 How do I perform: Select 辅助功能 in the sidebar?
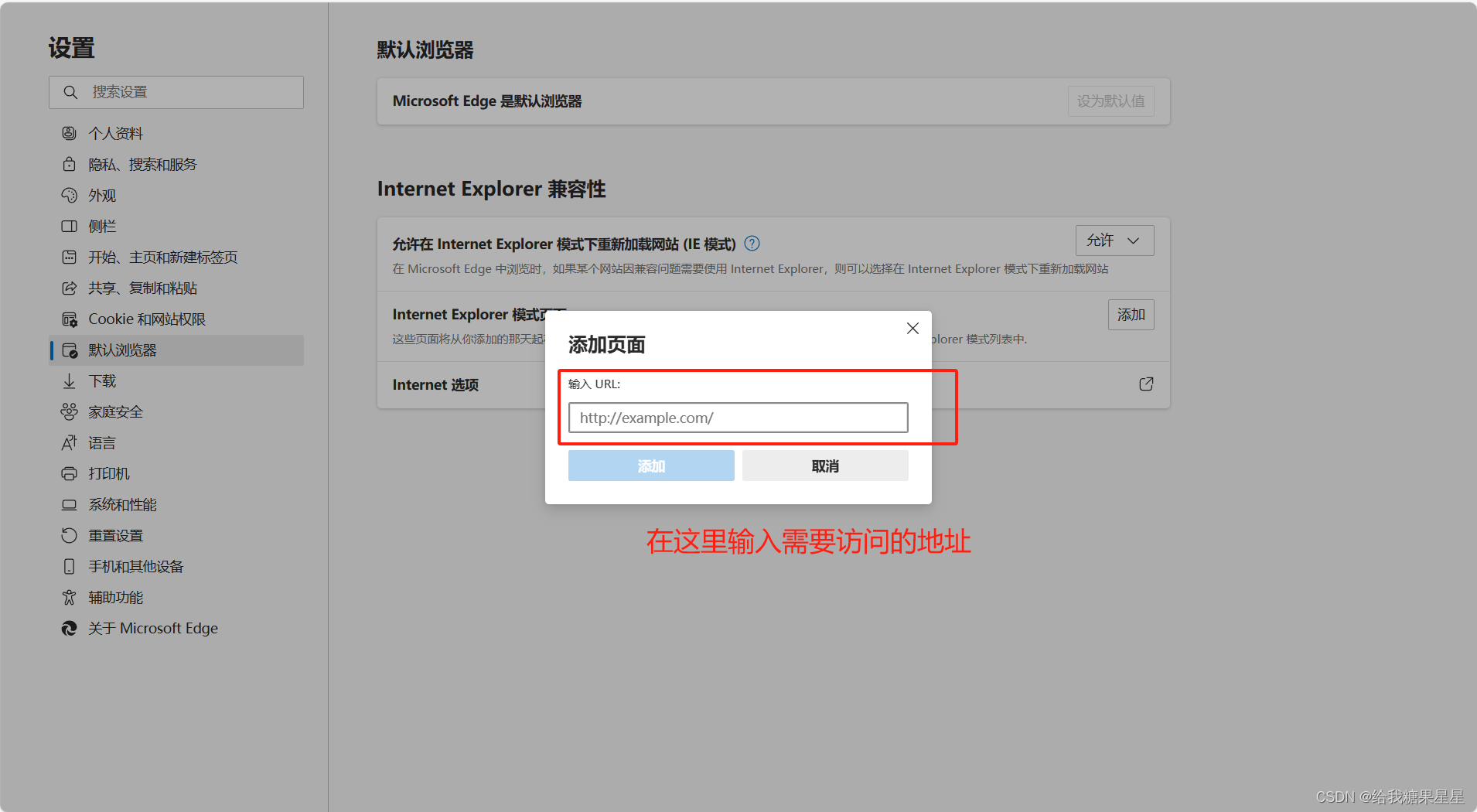[x=176, y=597]
